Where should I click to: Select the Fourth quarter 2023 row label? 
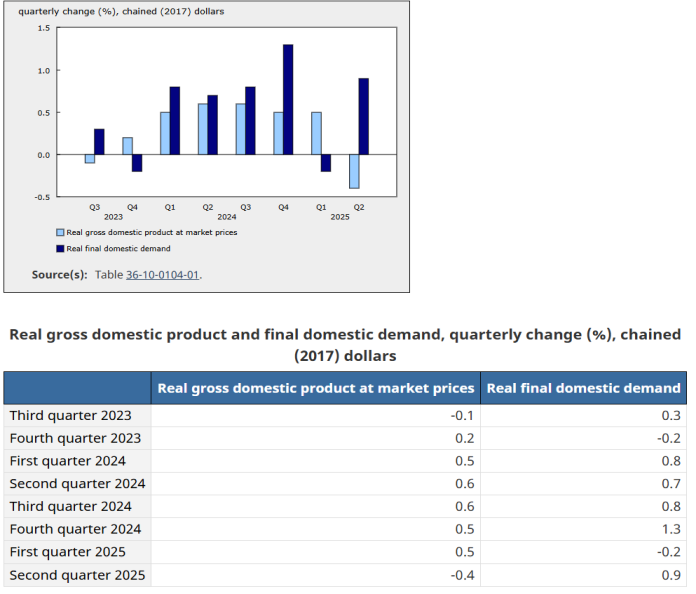pyautogui.click(x=76, y=438)
